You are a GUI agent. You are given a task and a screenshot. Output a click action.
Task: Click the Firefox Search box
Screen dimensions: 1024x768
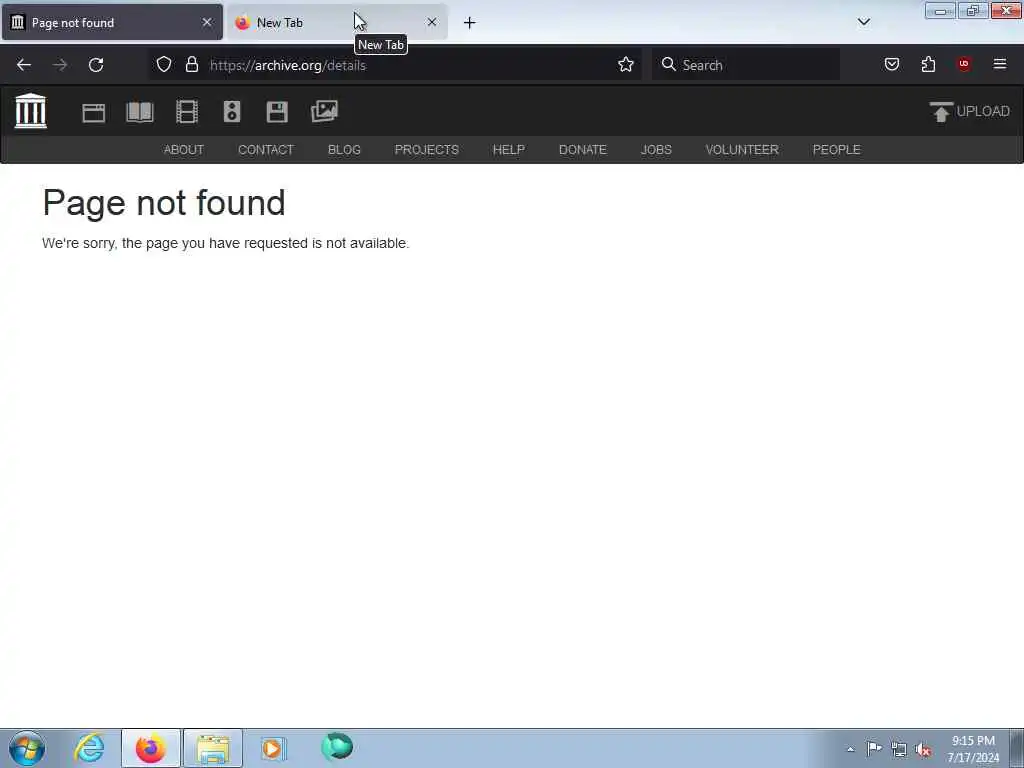click(x=746, y=65)
